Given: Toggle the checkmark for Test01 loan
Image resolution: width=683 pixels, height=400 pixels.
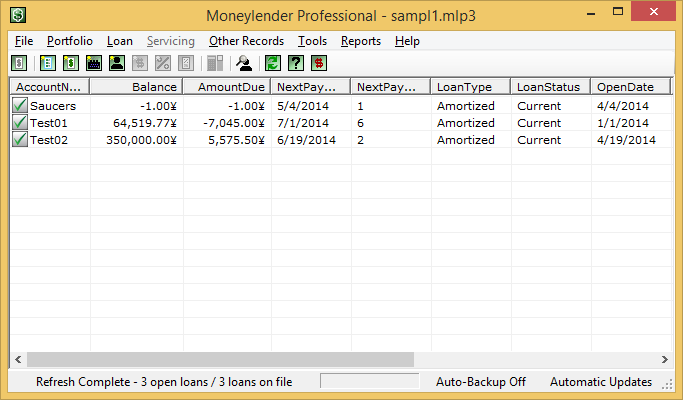Looking at the screenshot, I should coord(20,122).
